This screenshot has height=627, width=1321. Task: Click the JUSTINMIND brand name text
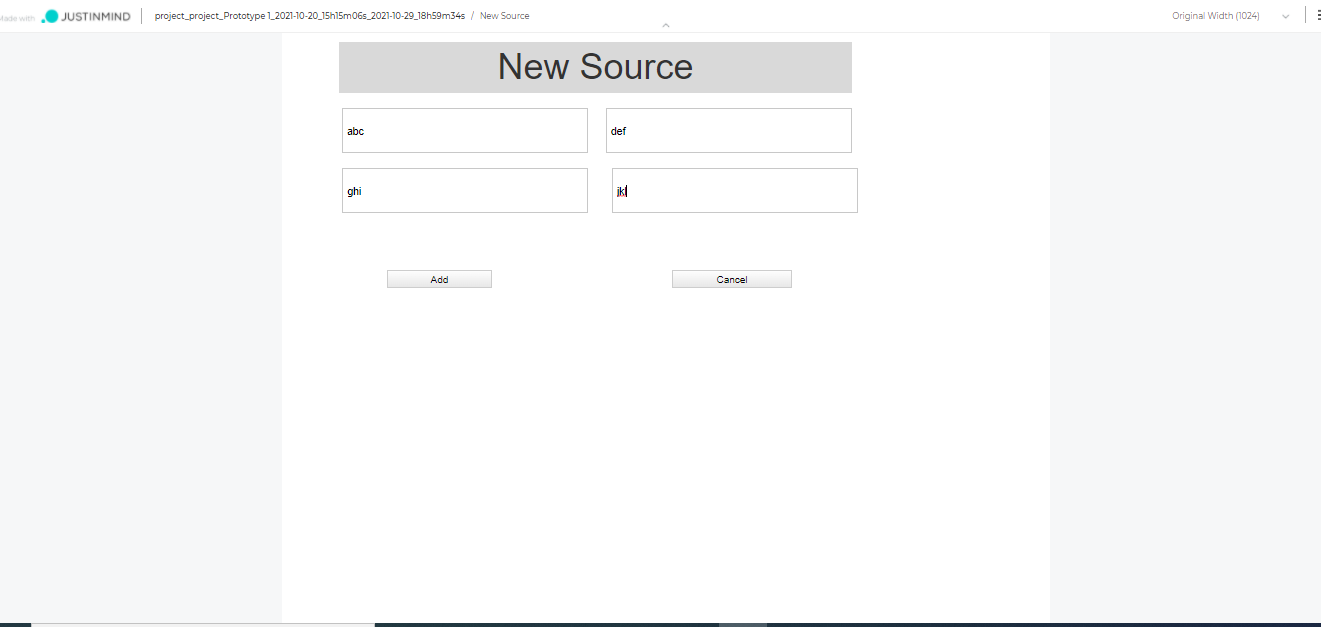[96, 16]
